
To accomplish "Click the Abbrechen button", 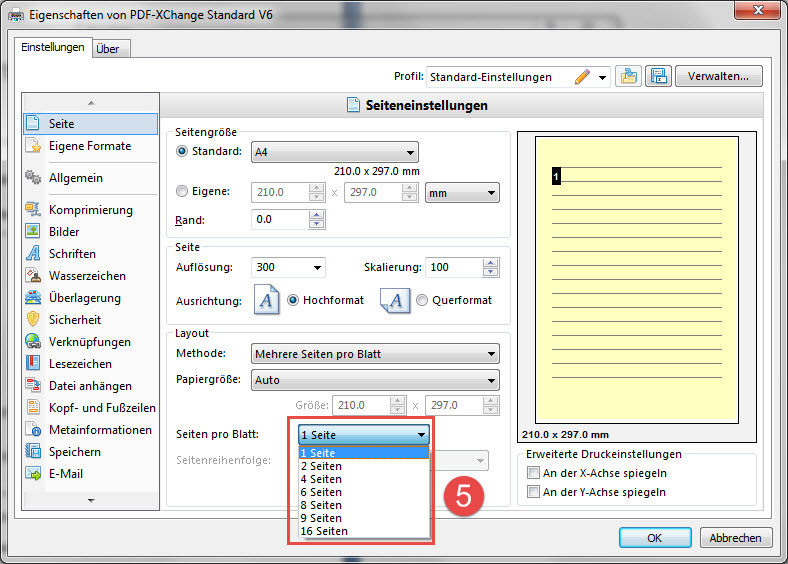I will pos(735,538).
